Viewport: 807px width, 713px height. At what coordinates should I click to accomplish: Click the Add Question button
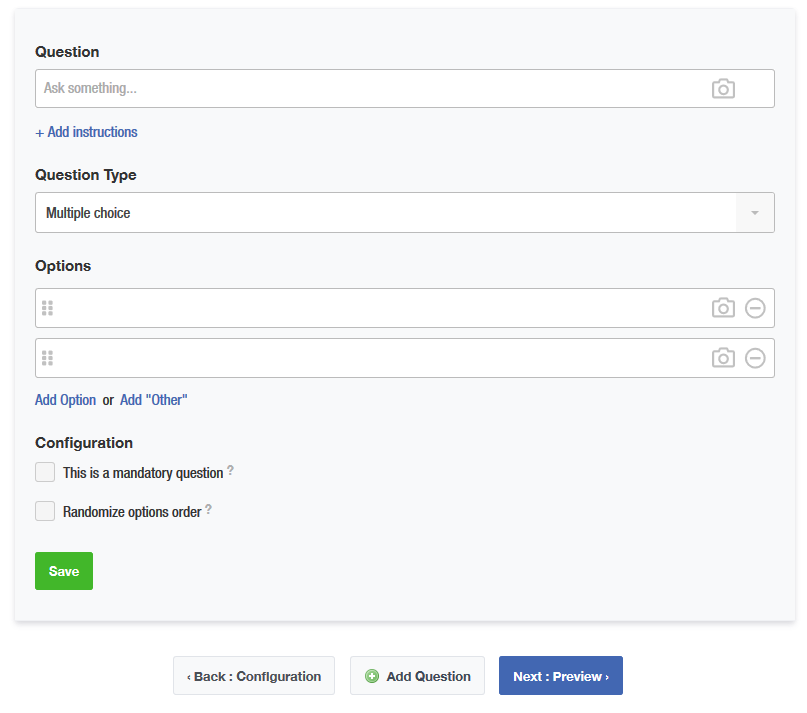pos(417,676)
